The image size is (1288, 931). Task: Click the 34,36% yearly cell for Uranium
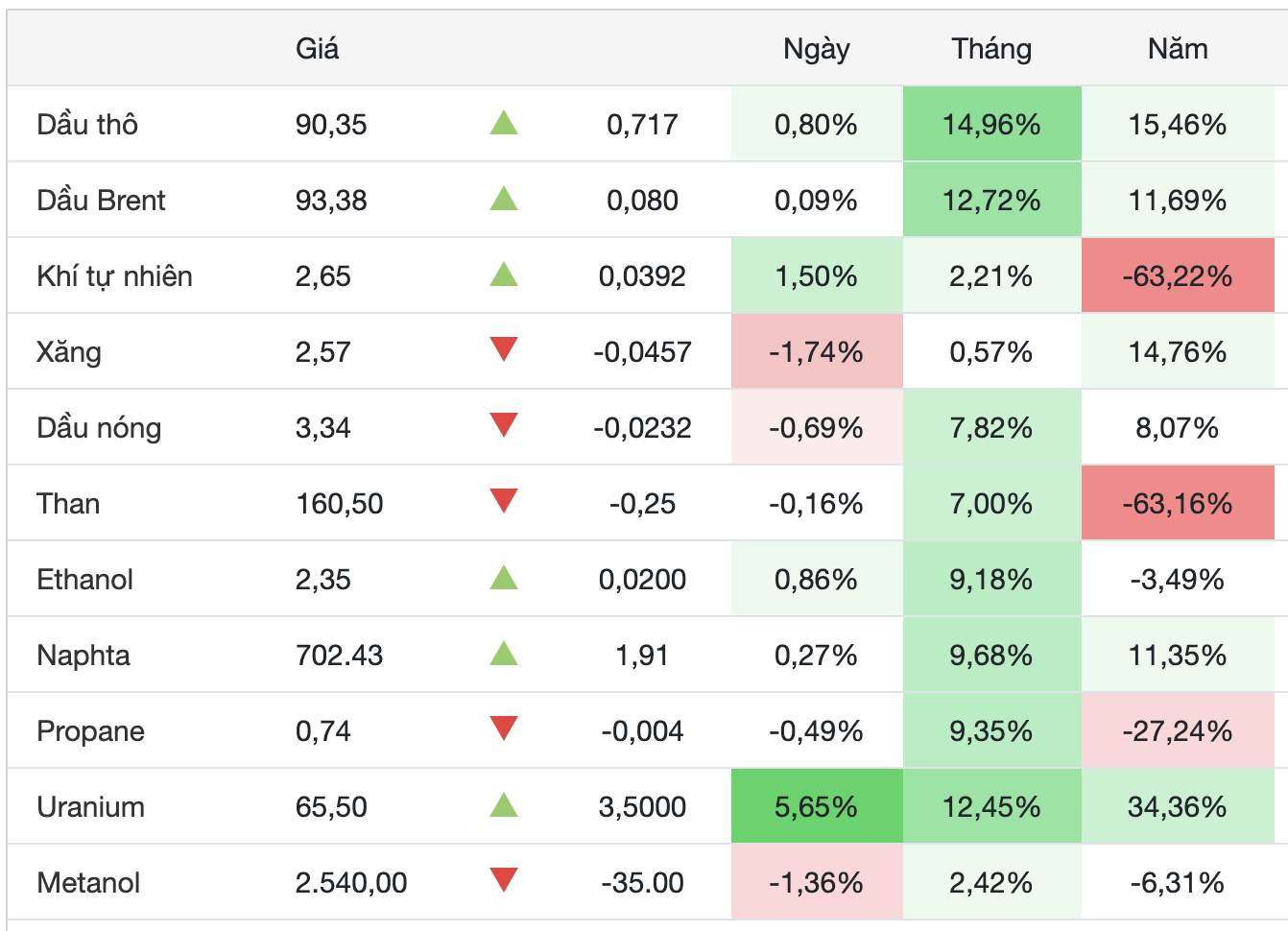point(1178,806)
